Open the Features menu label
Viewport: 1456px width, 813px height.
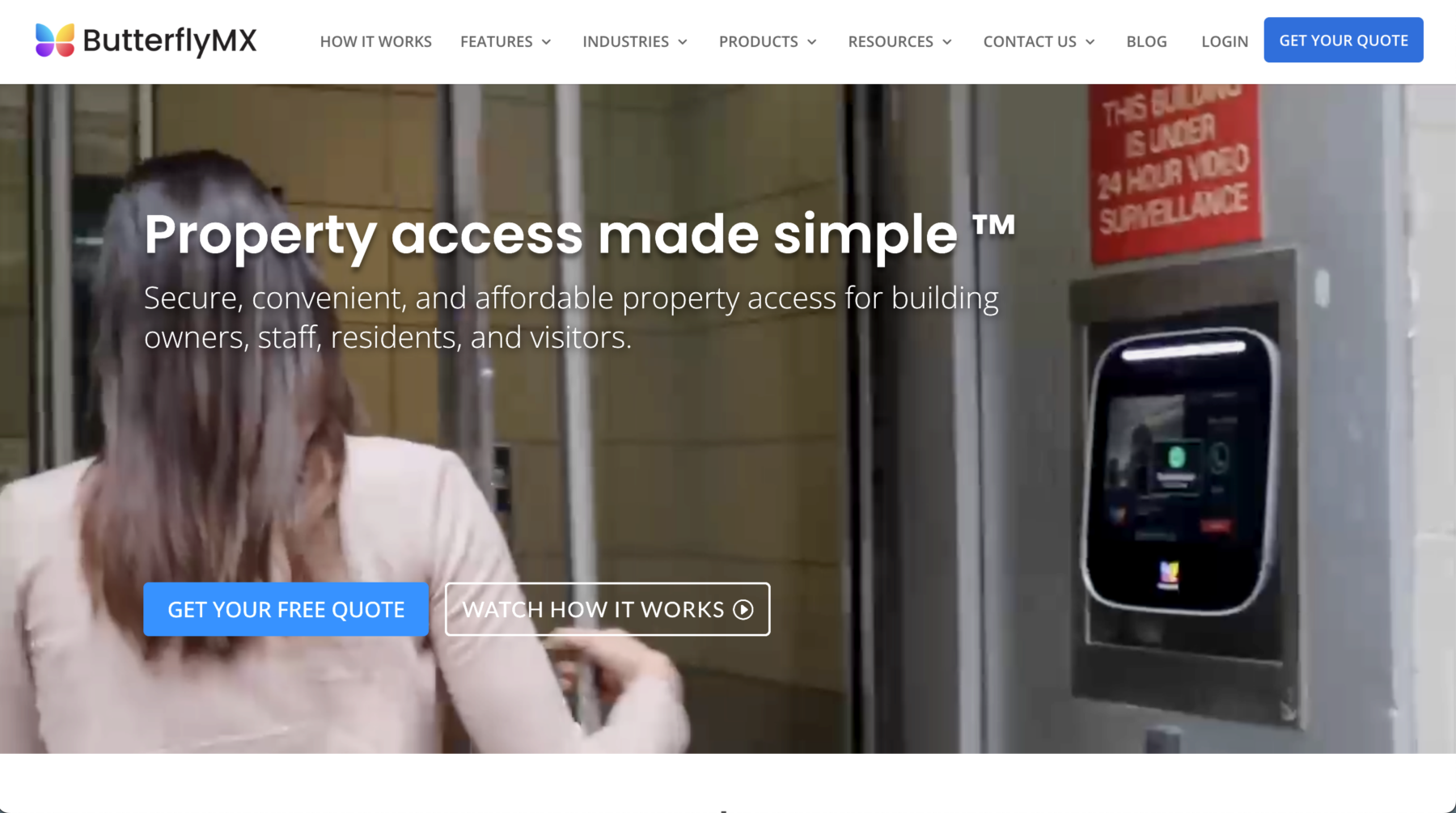(496, 41)
